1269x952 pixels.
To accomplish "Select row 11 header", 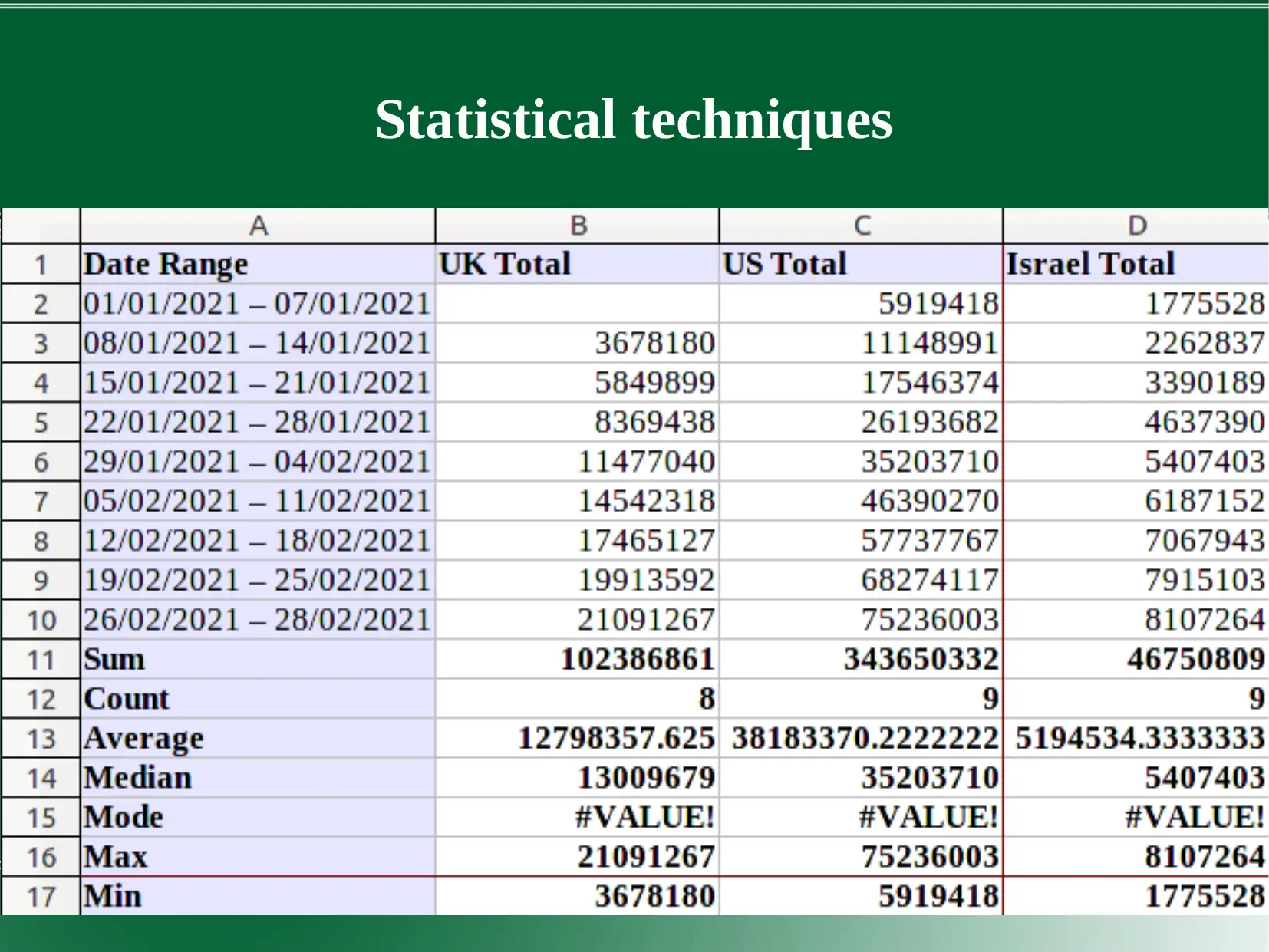I will point(41,660).
